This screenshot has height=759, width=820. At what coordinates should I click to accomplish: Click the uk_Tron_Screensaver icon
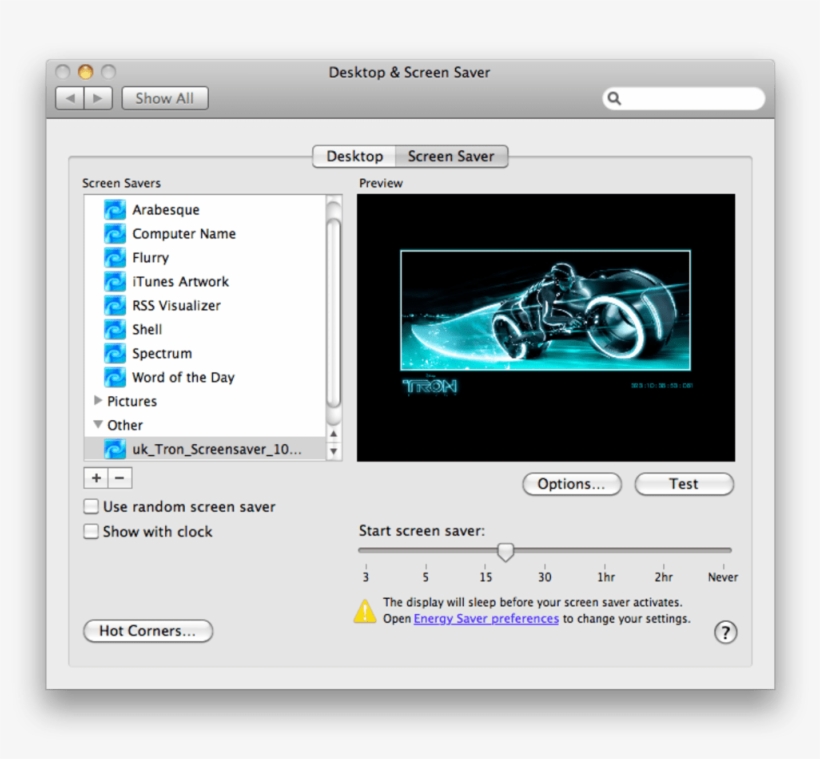tap(115, 449)
